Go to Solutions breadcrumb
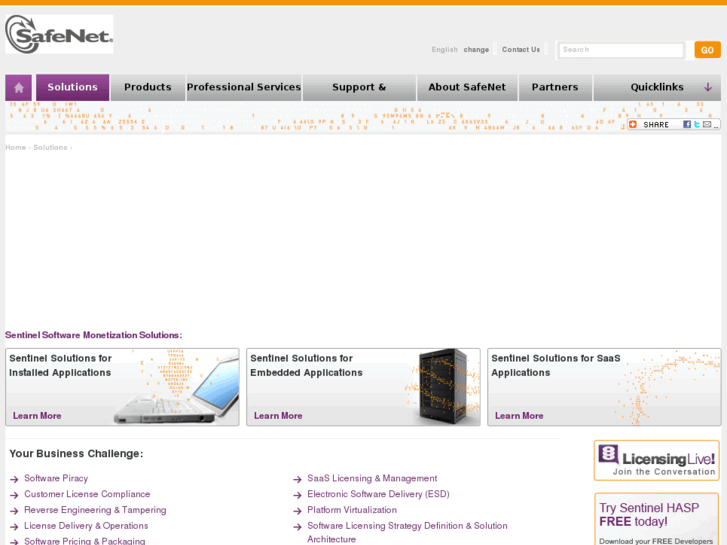This screenshot has width=727, height=545. 50,147
